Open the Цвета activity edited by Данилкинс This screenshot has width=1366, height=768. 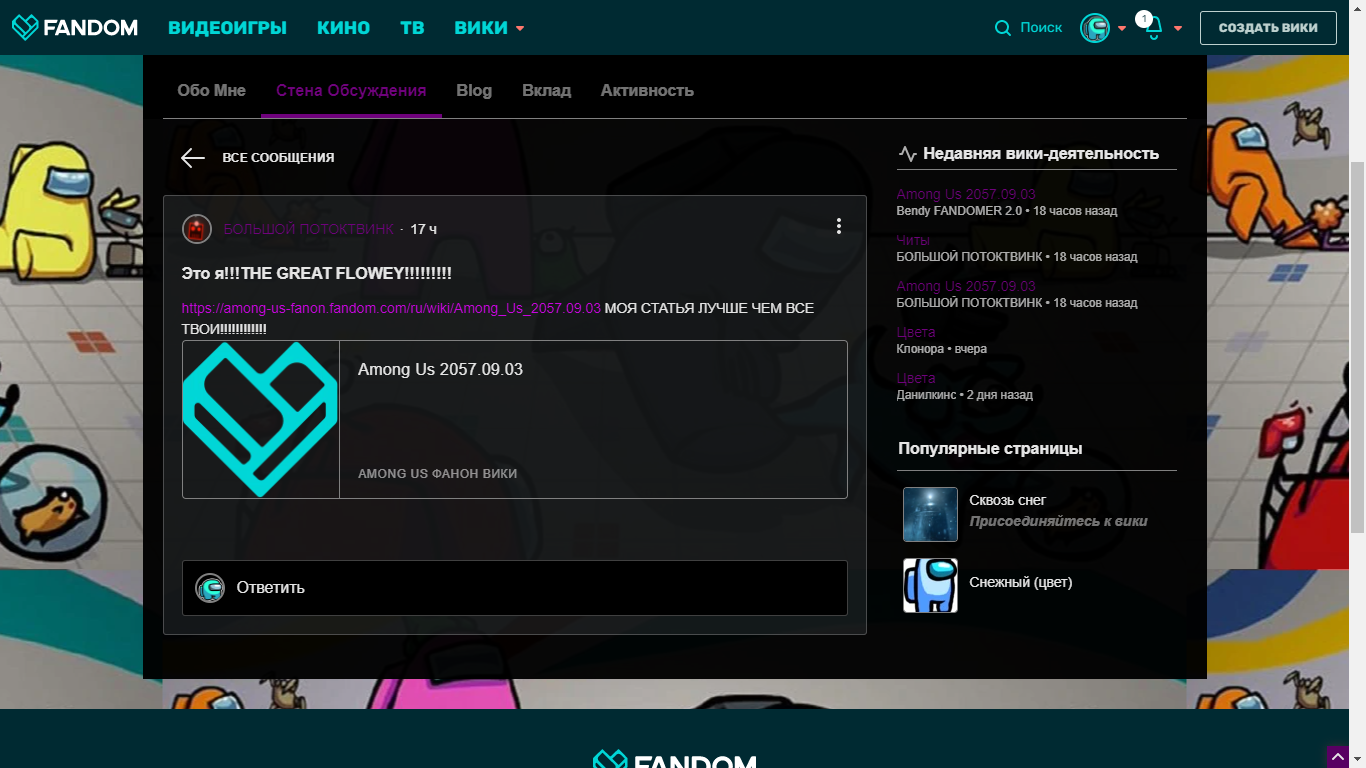(x=916, y=378)
